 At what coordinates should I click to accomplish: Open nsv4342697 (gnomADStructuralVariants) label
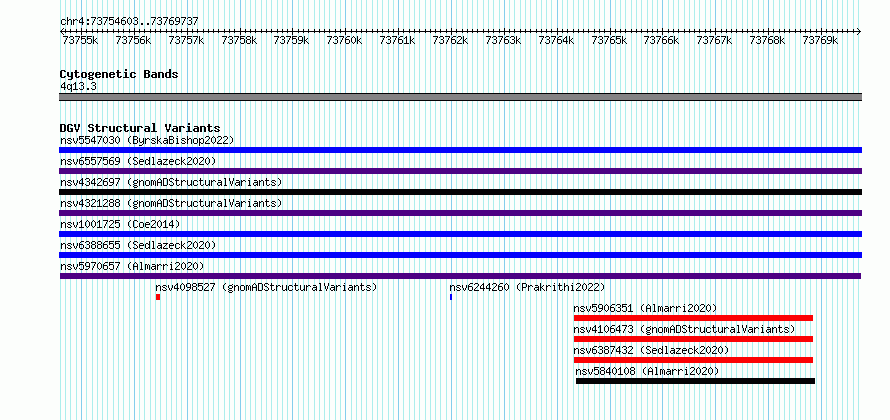pyautogui.click(x=171, y=182)
